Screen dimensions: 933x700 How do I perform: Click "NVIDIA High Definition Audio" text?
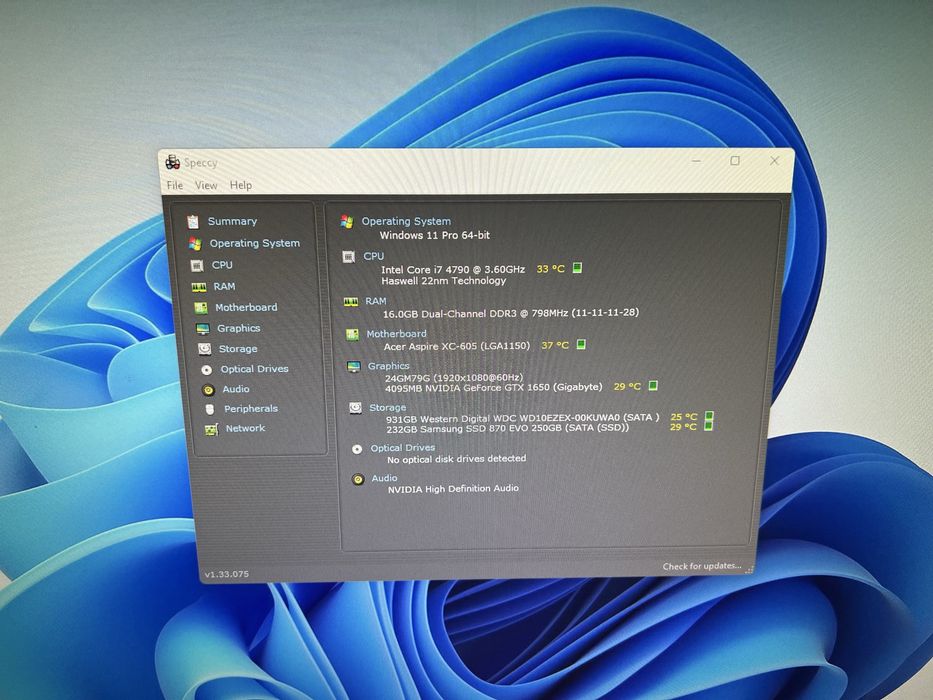click(x=453, y=489)
